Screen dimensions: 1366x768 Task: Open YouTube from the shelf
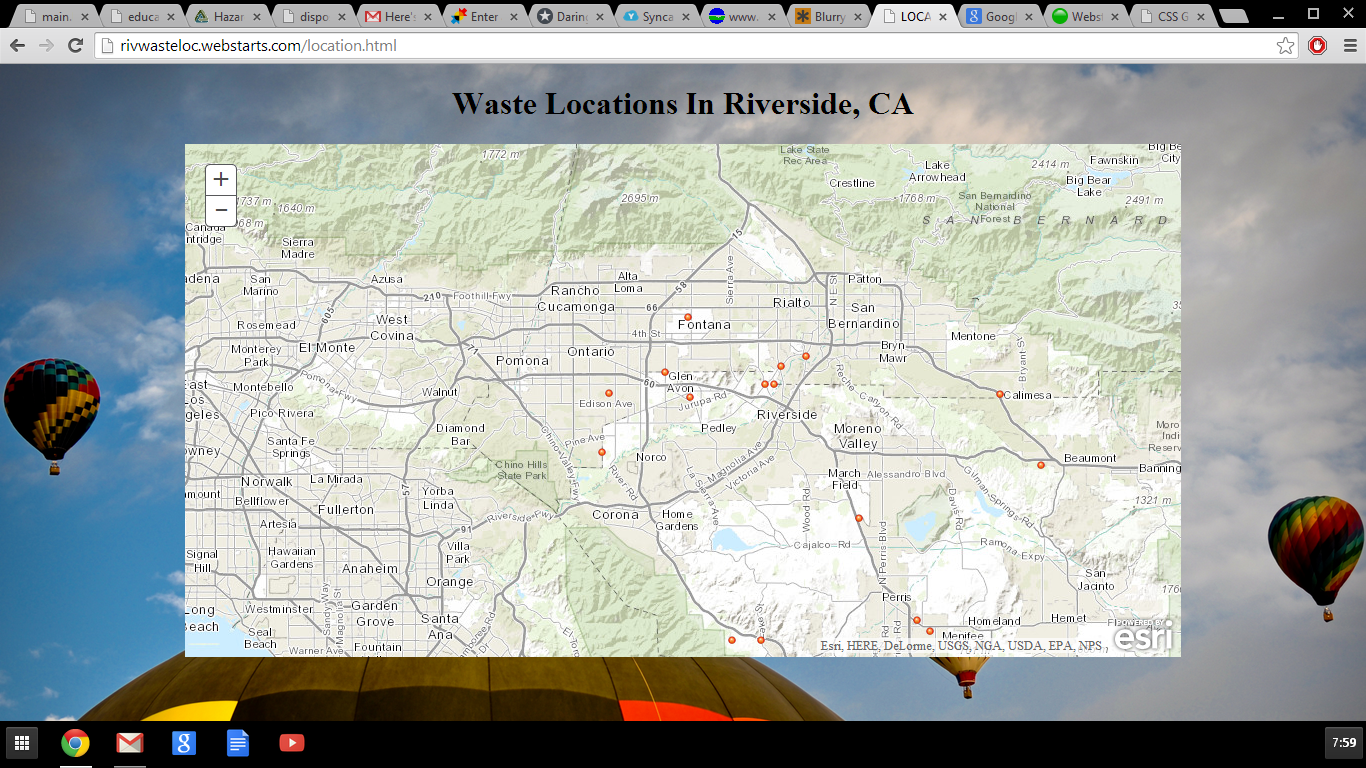tap(291, 743)
